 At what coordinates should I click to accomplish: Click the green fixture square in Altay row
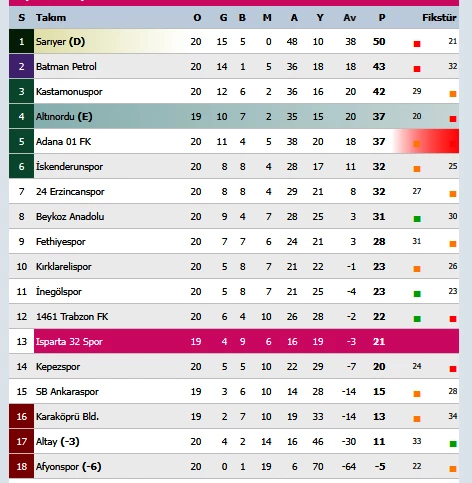pos(453,444)
